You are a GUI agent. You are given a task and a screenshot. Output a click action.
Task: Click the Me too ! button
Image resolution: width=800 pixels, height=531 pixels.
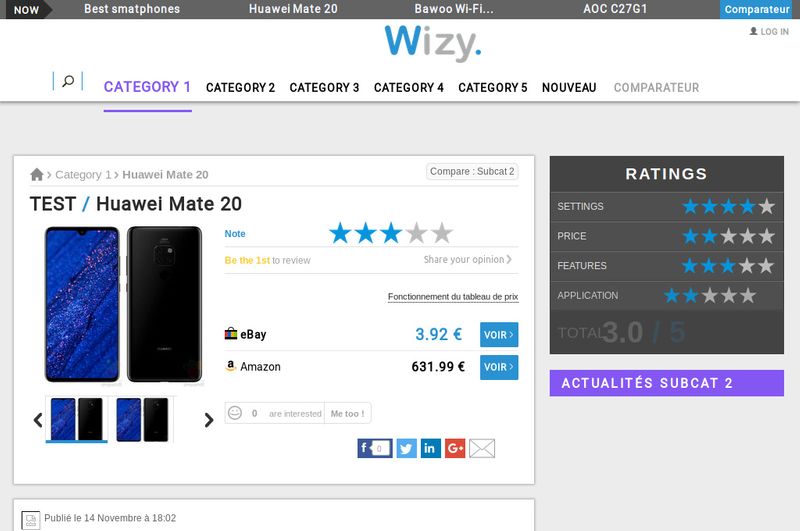347,413
